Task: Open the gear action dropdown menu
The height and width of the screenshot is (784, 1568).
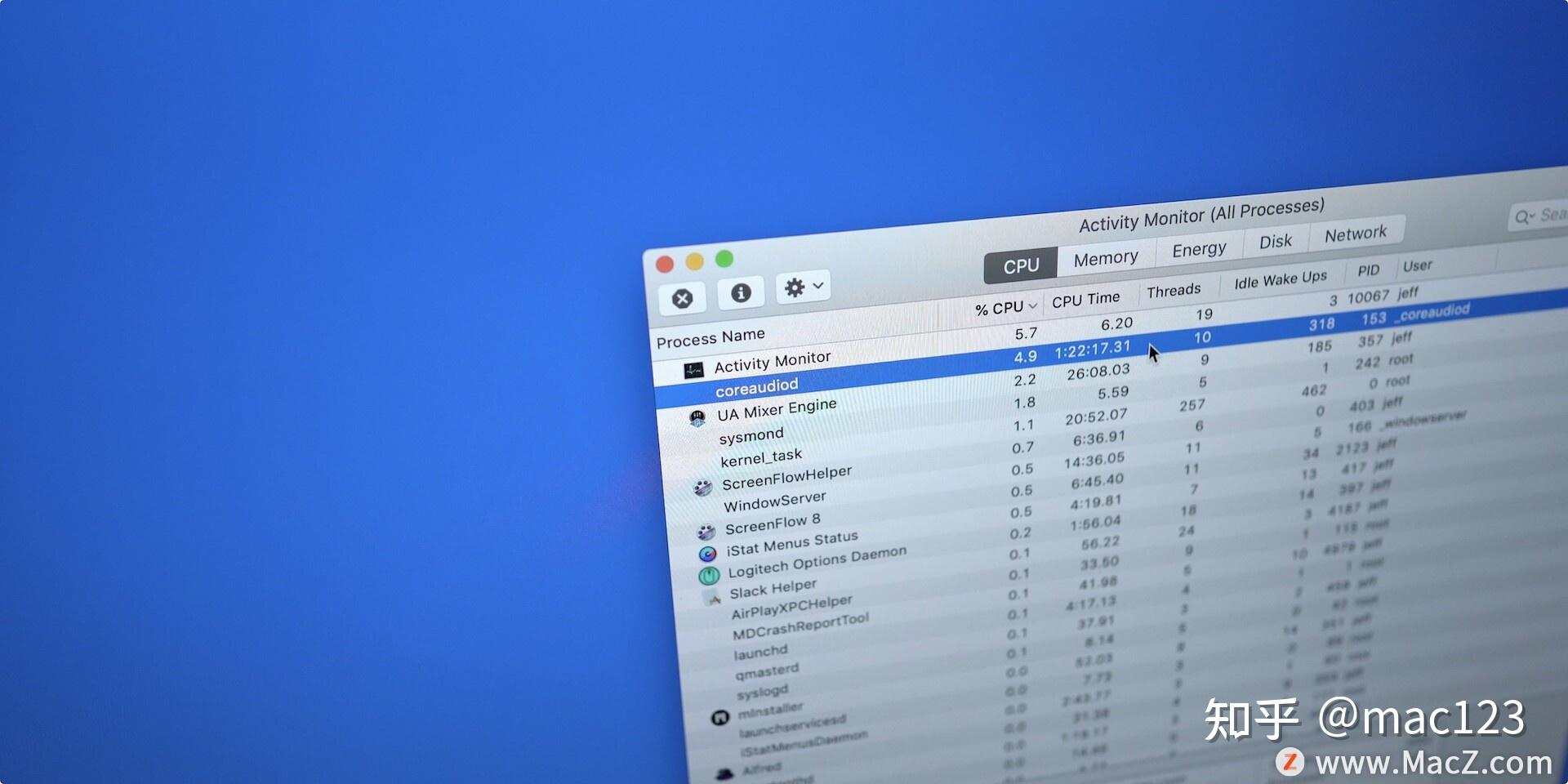Action: pos(803,287)
